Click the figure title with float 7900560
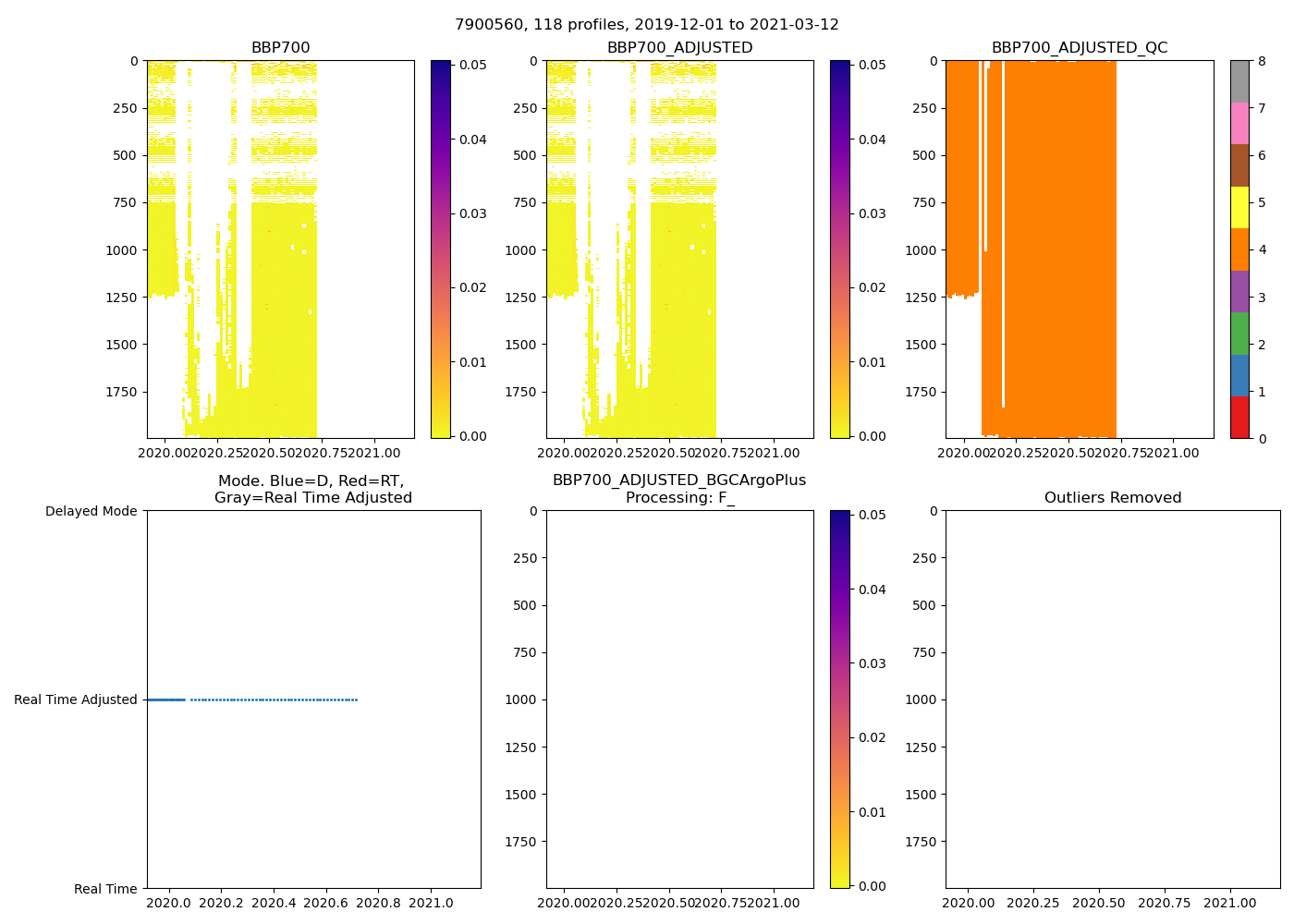Screen dimensions: 1294x924 point(646,25)
